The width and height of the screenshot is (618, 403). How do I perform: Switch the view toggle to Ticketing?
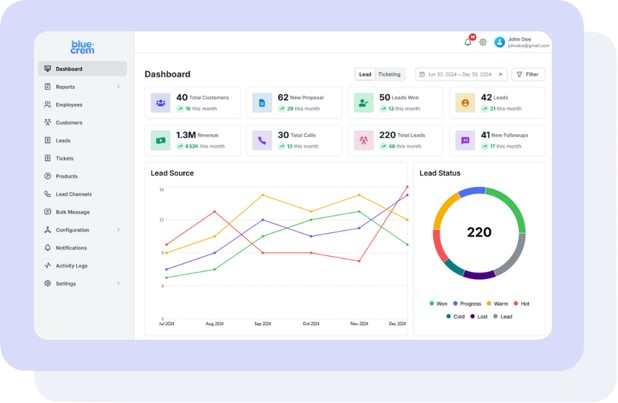click(389, 74)
